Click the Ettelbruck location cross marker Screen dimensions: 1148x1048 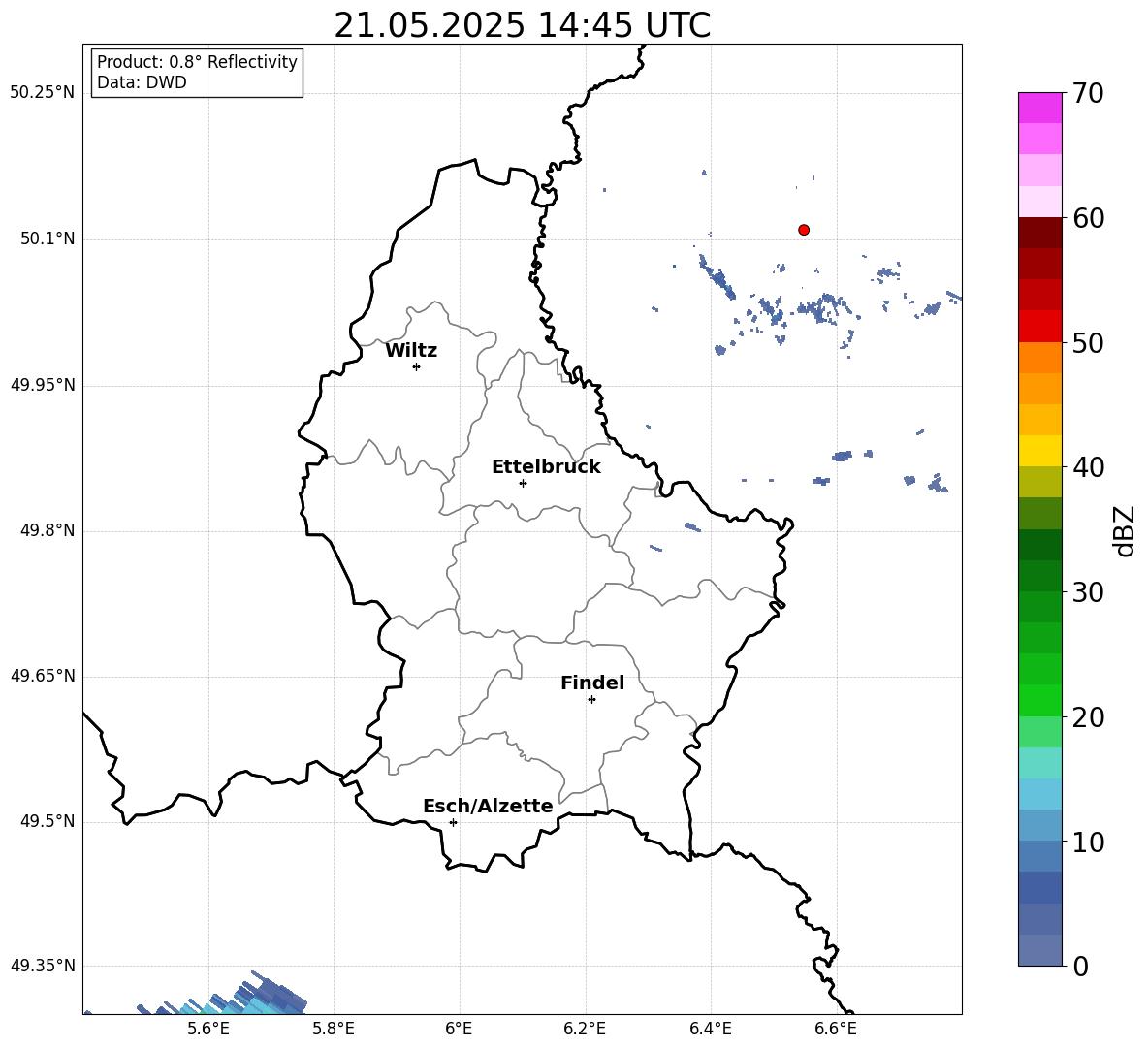pos(523,483)
